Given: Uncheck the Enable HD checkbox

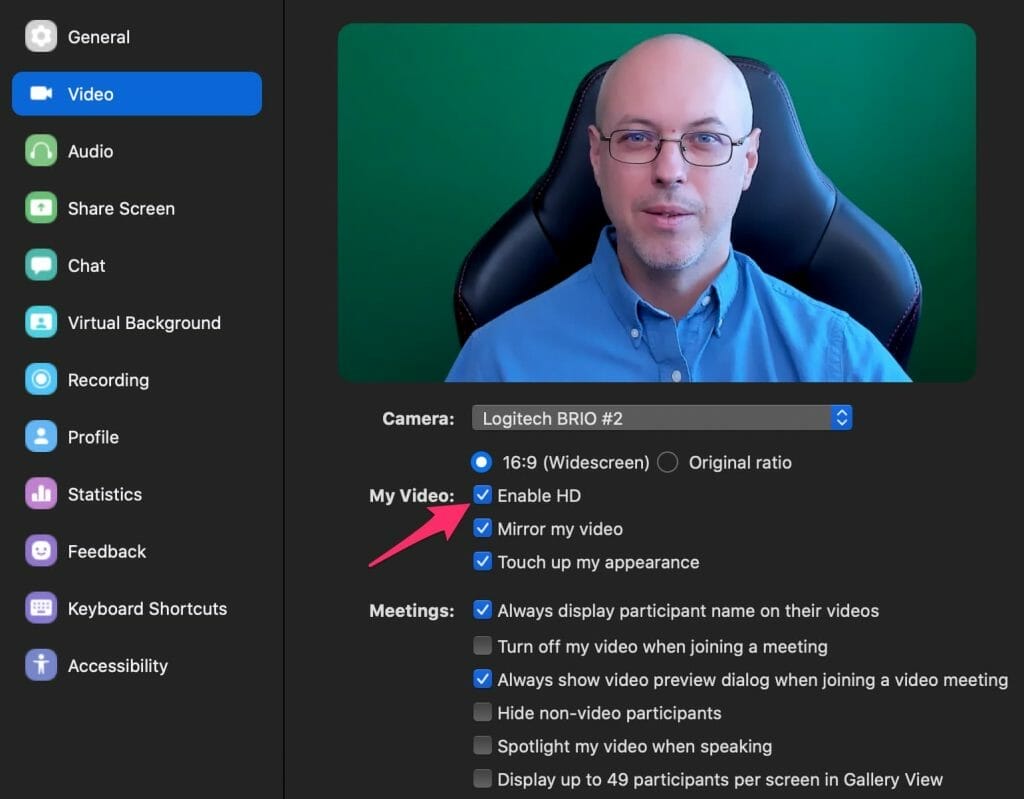Looking at the screenshot, I should 483,495.
